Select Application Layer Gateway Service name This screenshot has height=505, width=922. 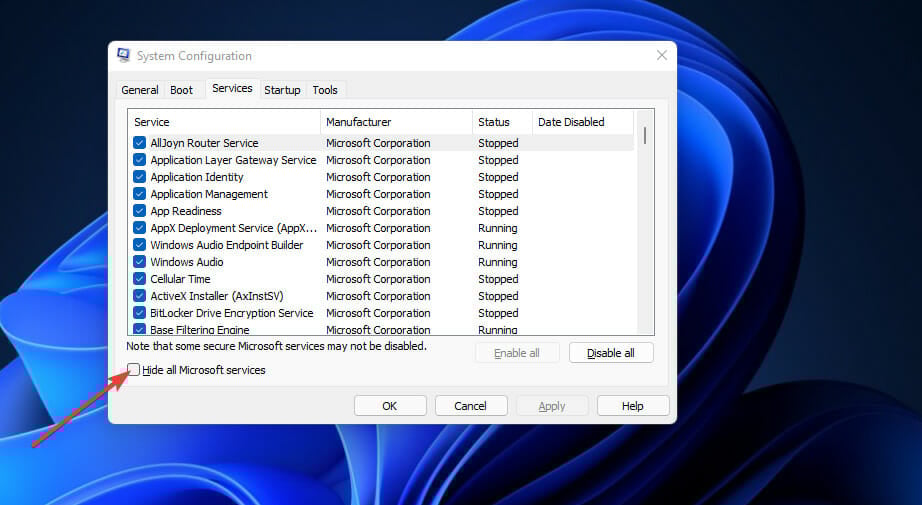233,160
